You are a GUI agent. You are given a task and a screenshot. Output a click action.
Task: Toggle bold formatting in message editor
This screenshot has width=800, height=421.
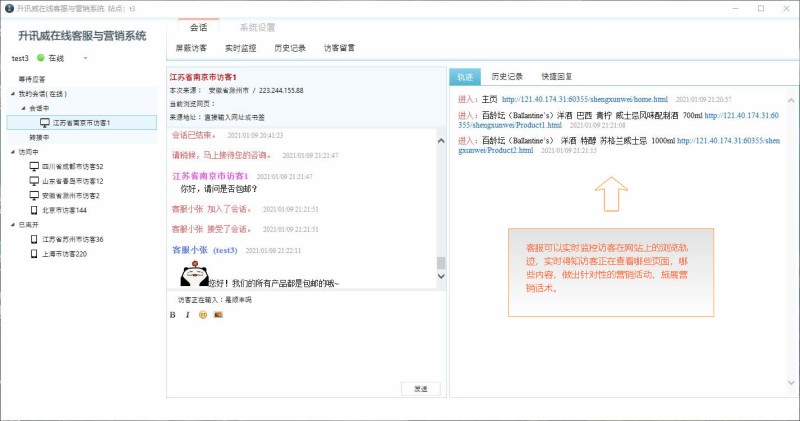172,315
